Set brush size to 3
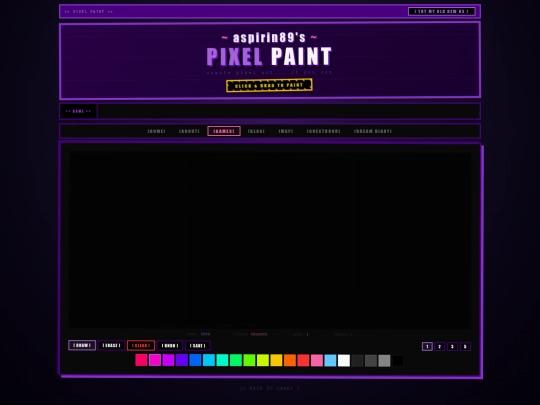This screenshot has height=405, width=540. click(452, 346)
